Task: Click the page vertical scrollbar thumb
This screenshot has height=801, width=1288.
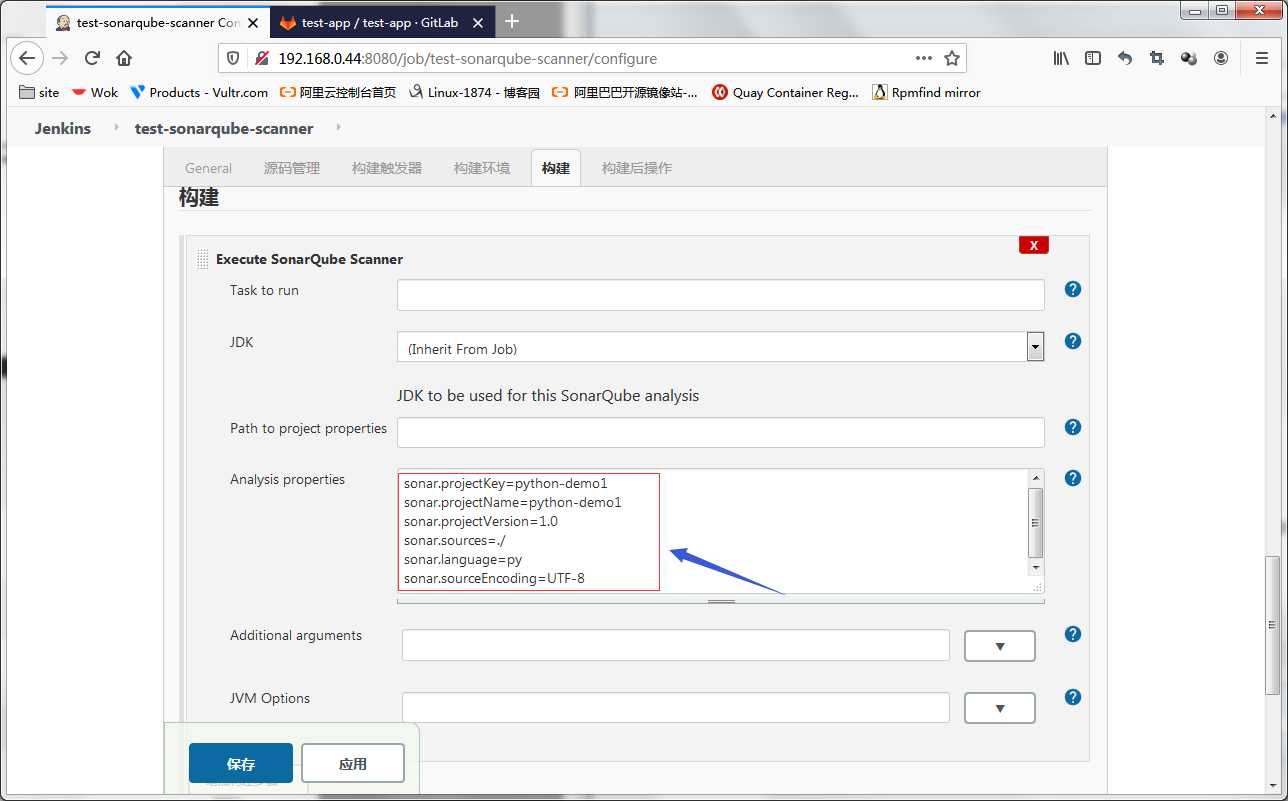Action: 1274,624
